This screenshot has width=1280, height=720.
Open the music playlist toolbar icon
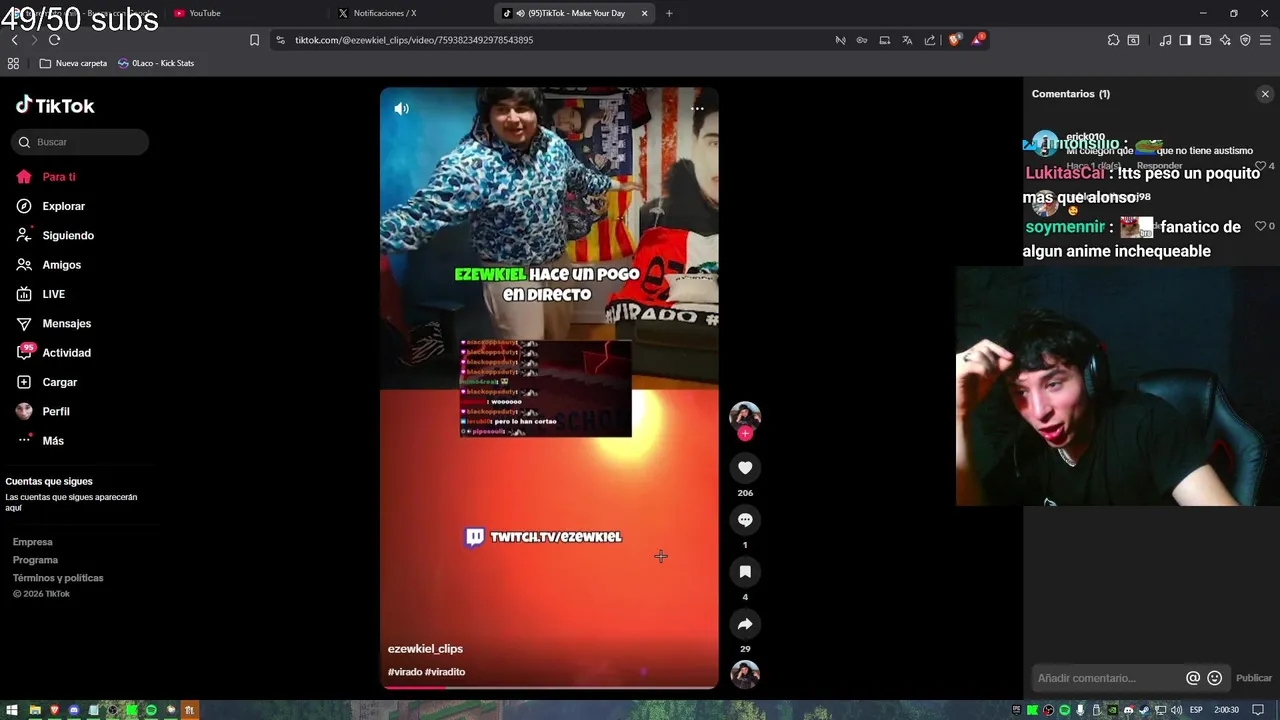point(1165,40)
